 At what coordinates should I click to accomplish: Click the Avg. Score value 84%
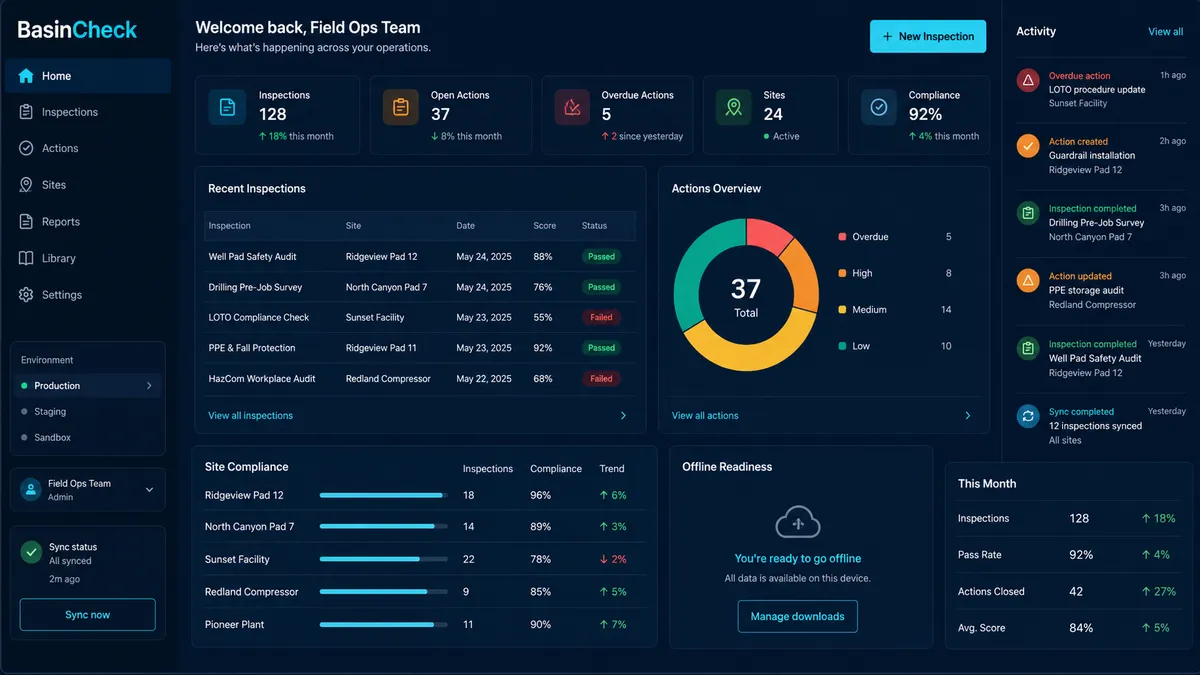[1081, 628]
